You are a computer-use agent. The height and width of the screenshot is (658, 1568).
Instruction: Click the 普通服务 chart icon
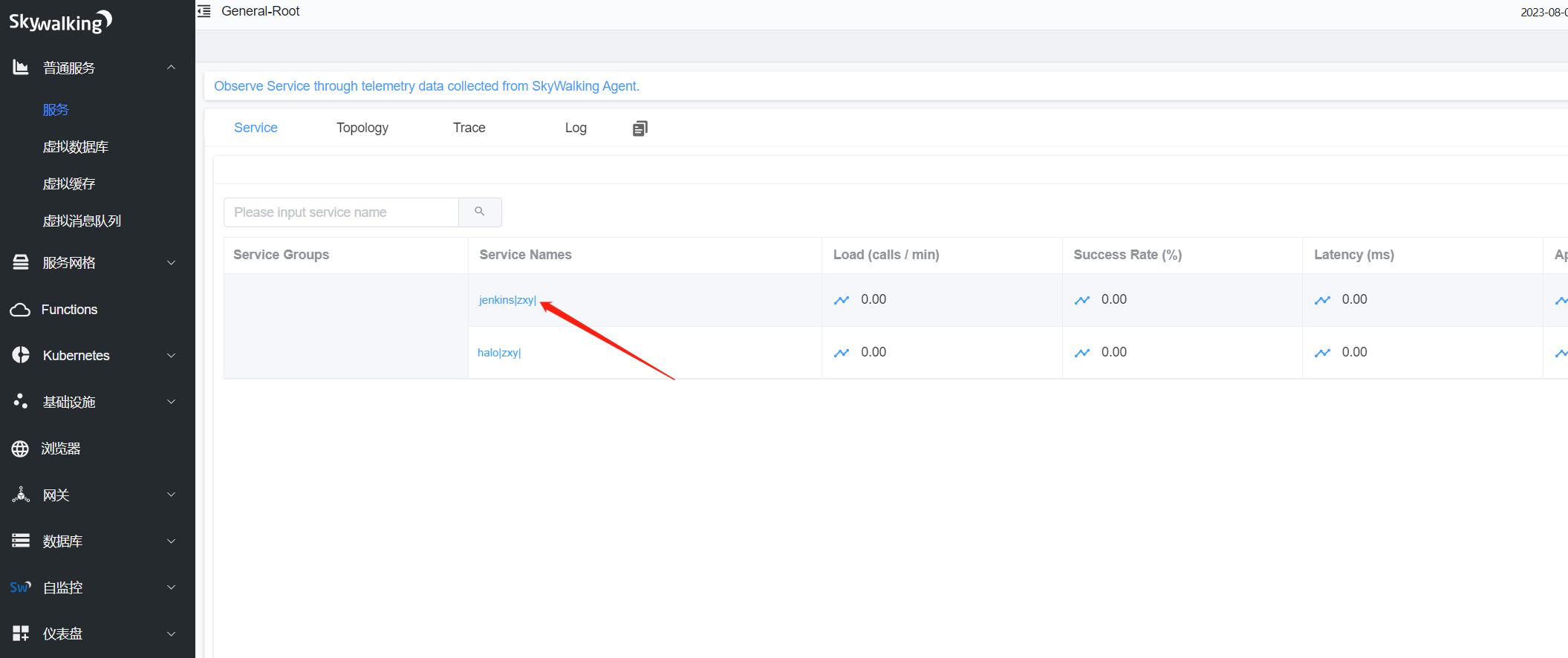pyautogui.click(x=21, y=68)
